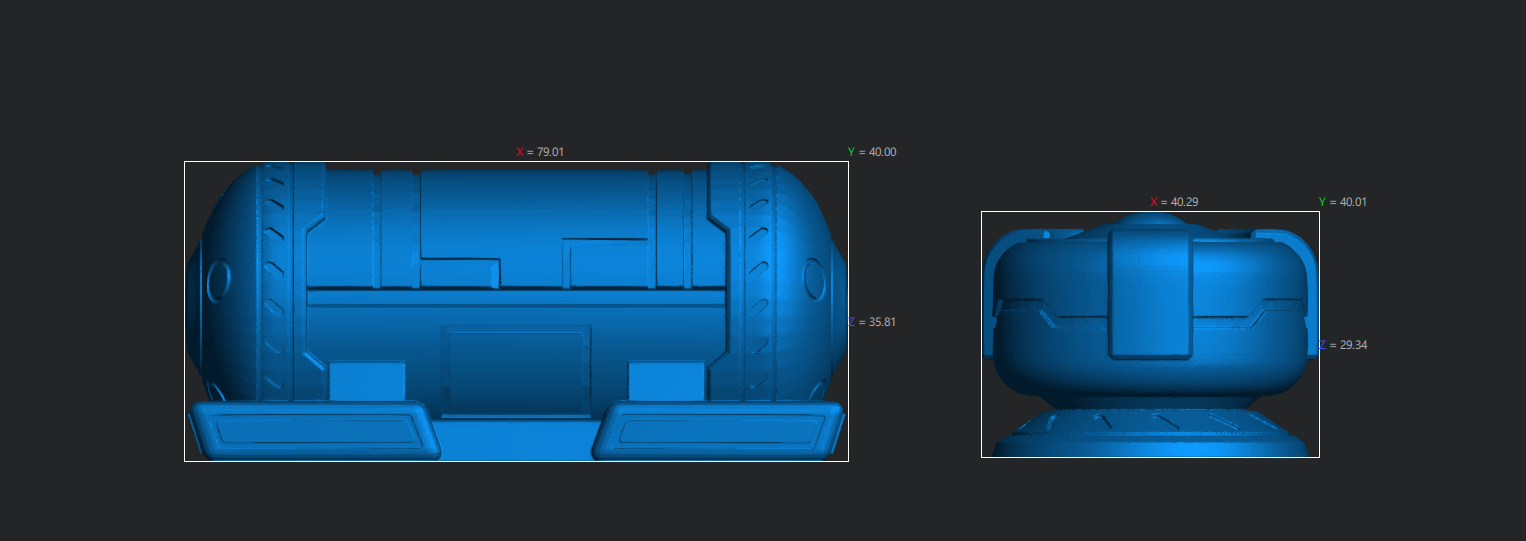Viewport: 1526px width, 541px height.
Task: Click the Z = 35.81 dimension label
Action: 871,322
